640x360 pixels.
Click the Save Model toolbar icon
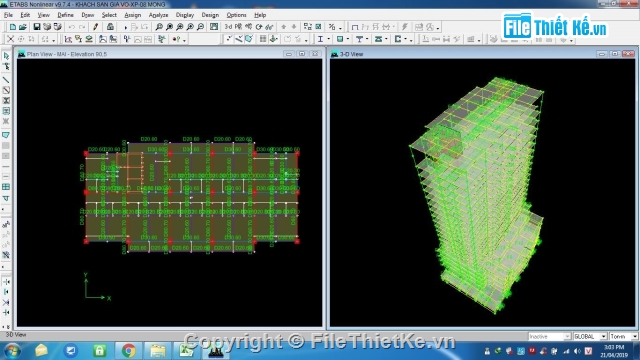[37, 27]
